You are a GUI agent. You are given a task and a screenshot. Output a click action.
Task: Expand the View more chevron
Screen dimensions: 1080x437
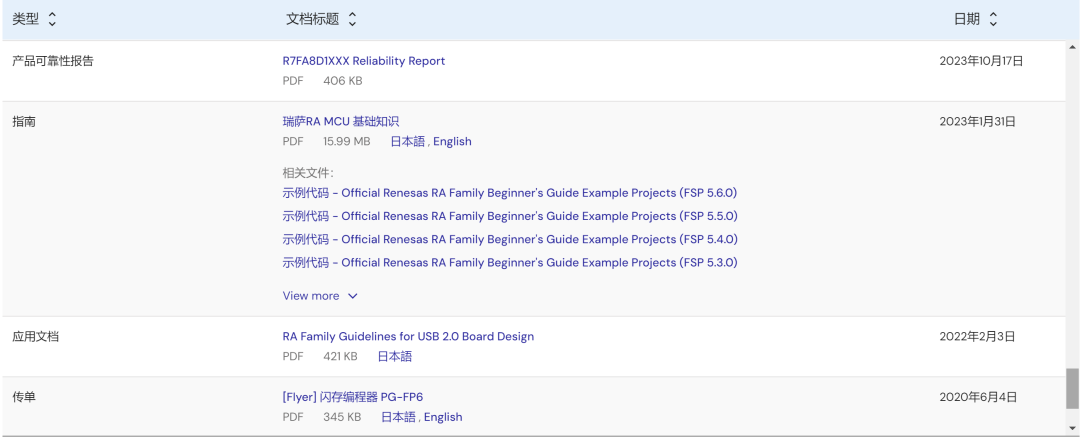[x=352, y=296]
